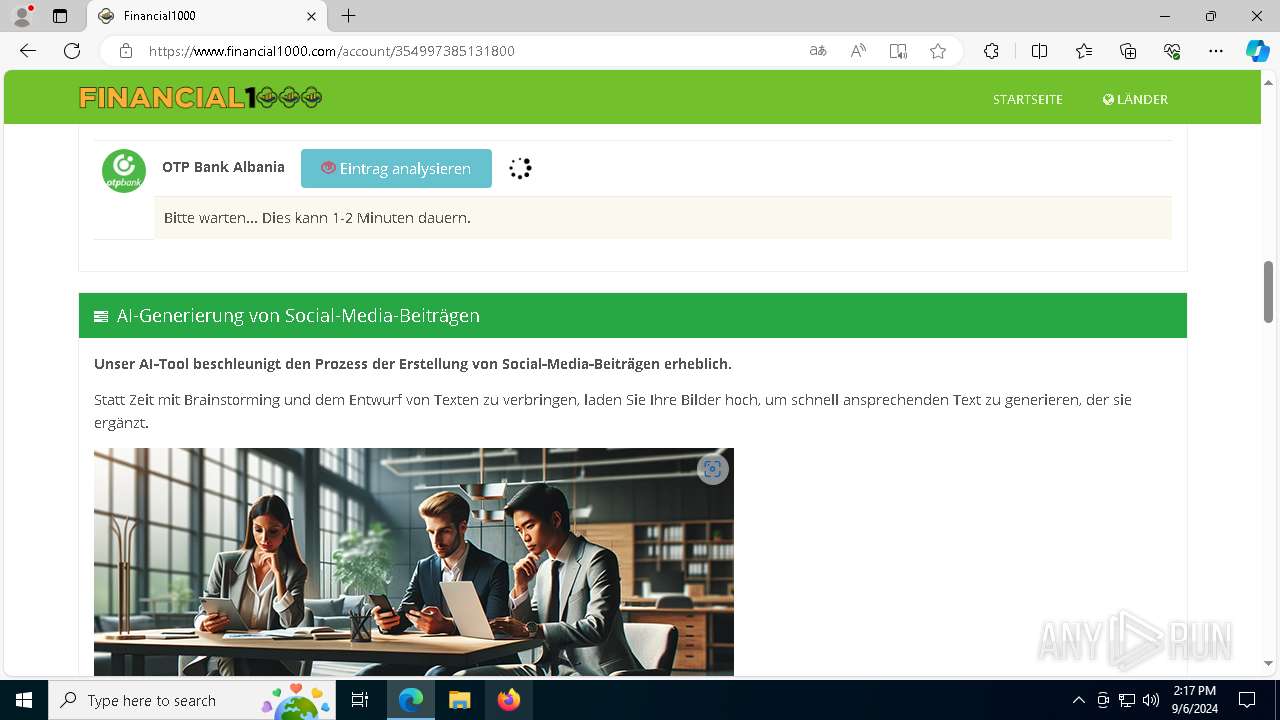Reload the page with the refresh icon

pos(72,51)
